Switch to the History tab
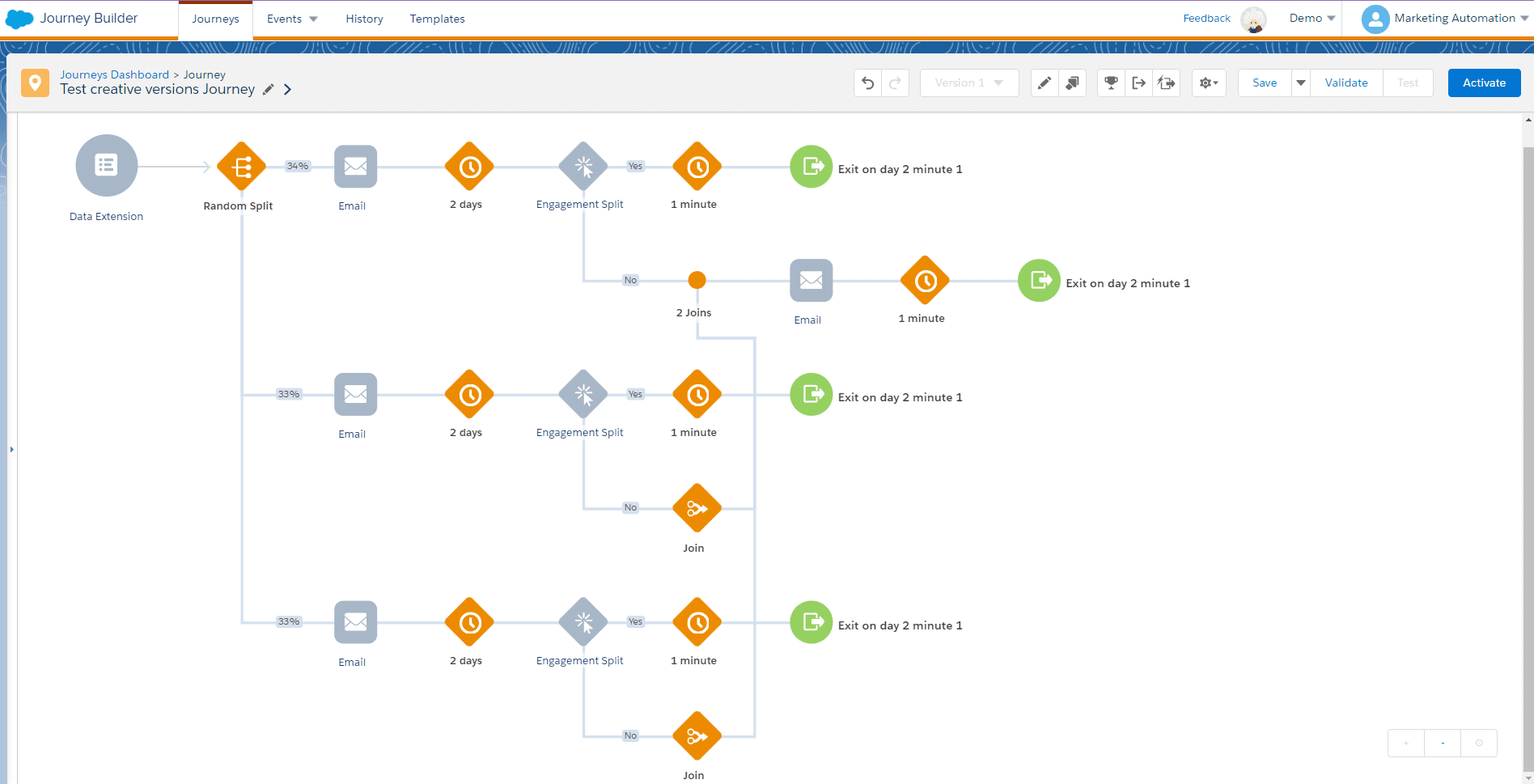The height and width of the screenshot is (784, 1534). pos(364,19)
